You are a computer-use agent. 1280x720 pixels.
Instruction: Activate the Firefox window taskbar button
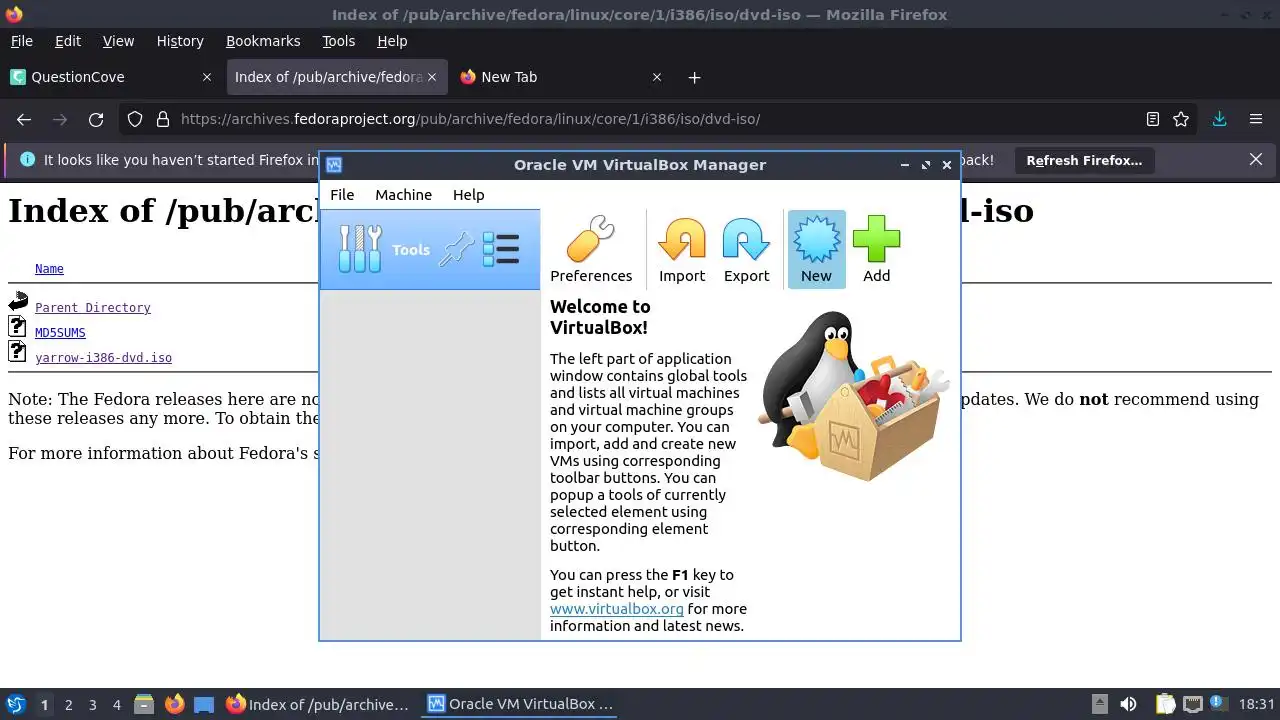click(x=318, y=704)
